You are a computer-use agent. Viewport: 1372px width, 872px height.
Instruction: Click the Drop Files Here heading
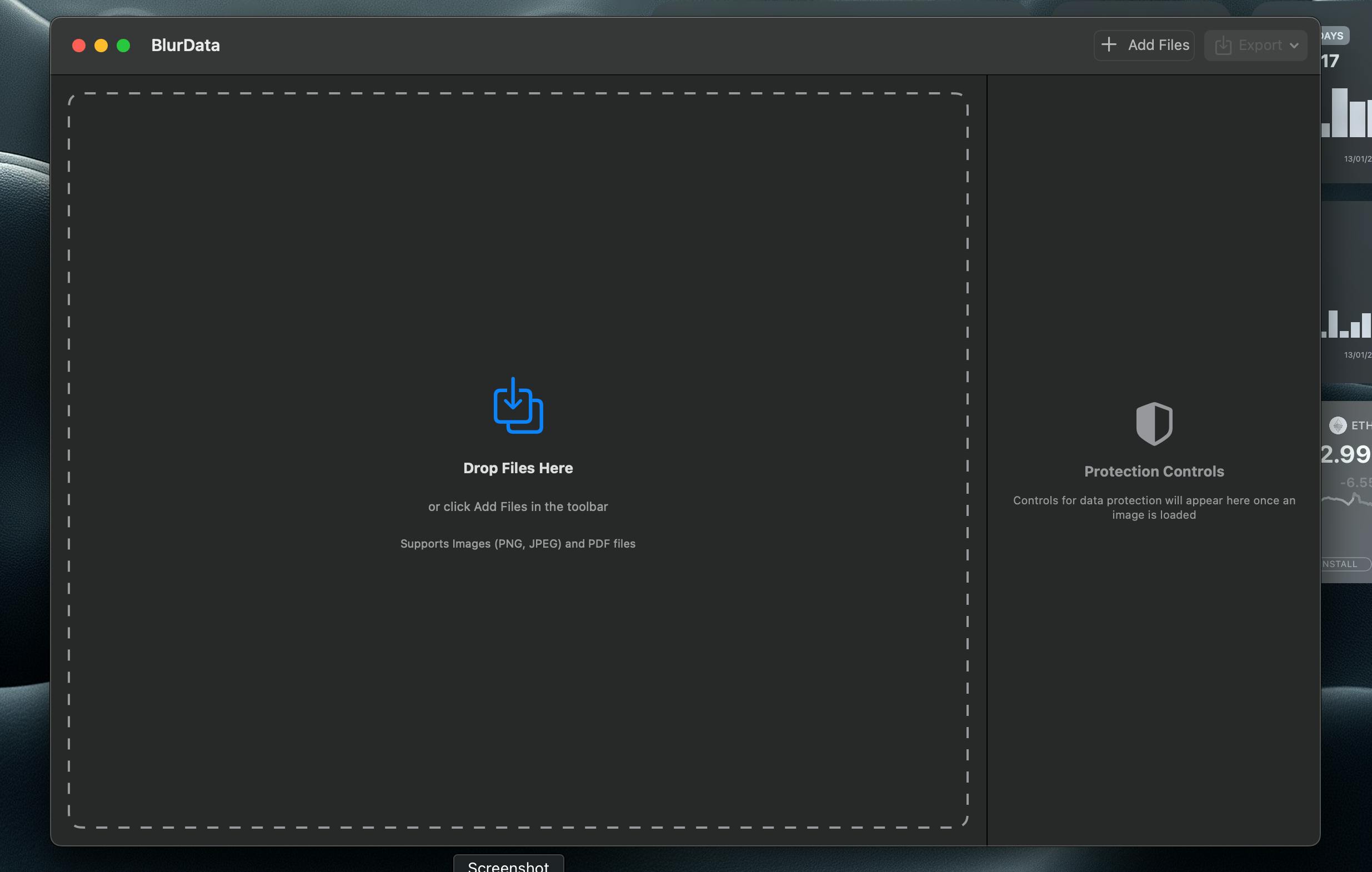pyautogui.click(x=518, y=468)
